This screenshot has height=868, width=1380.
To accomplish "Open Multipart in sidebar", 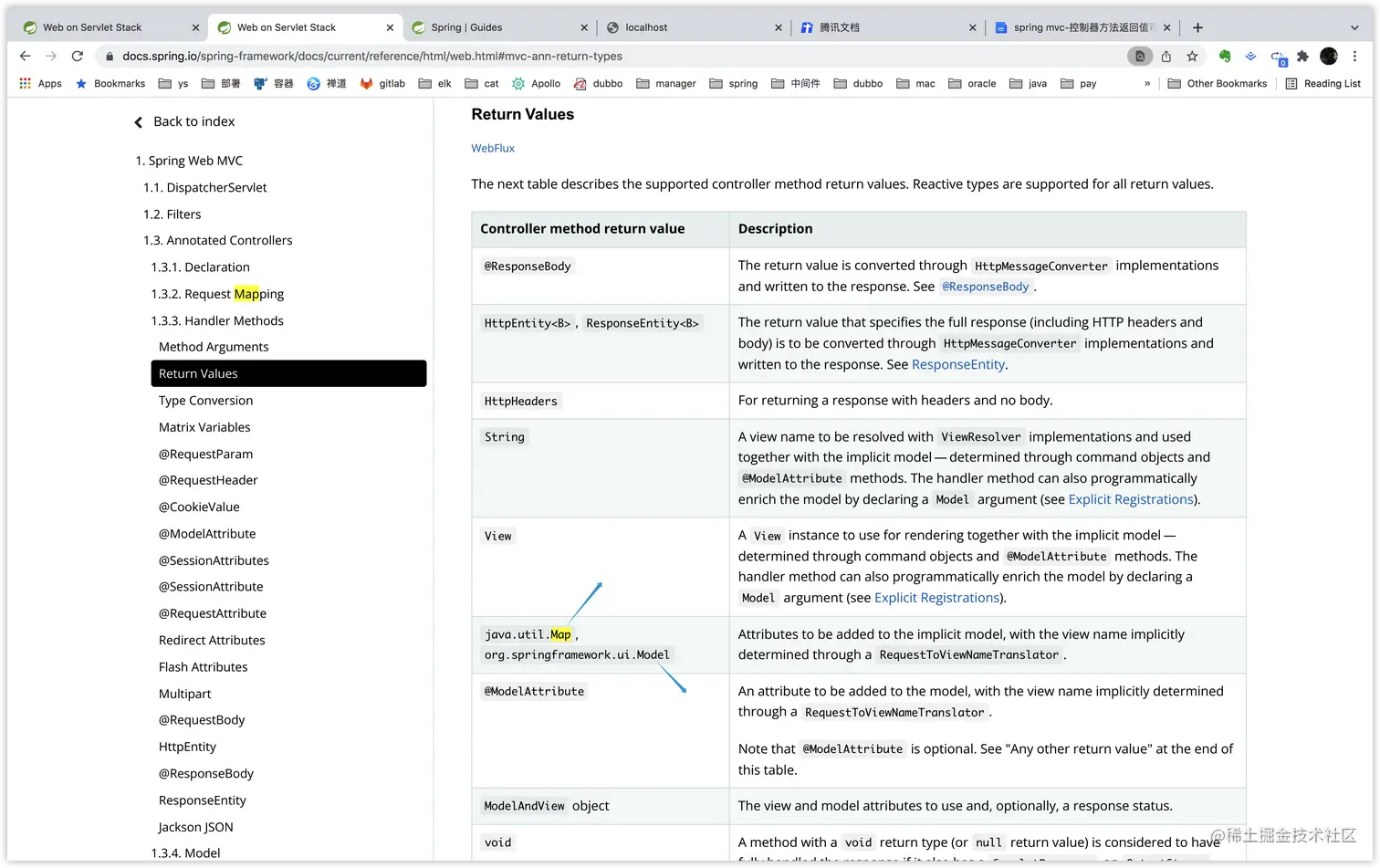I will tap(184, 694).
